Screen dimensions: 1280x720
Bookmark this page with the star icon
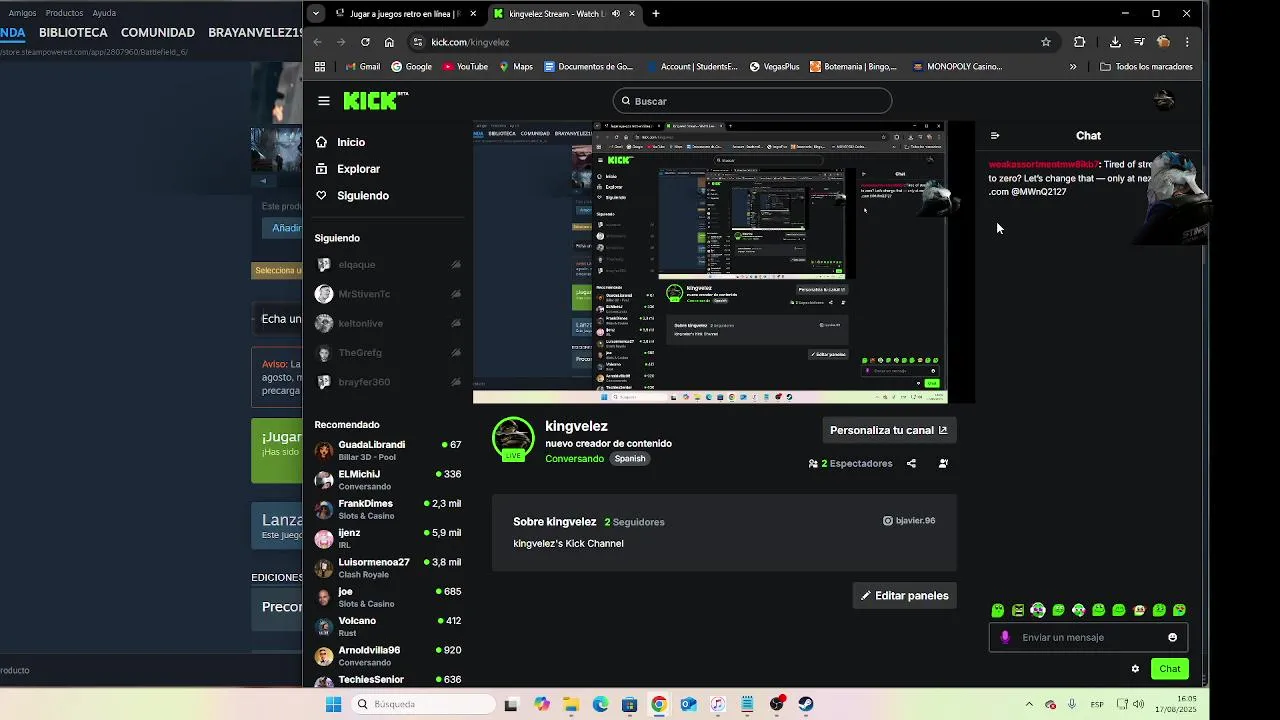1046,42
